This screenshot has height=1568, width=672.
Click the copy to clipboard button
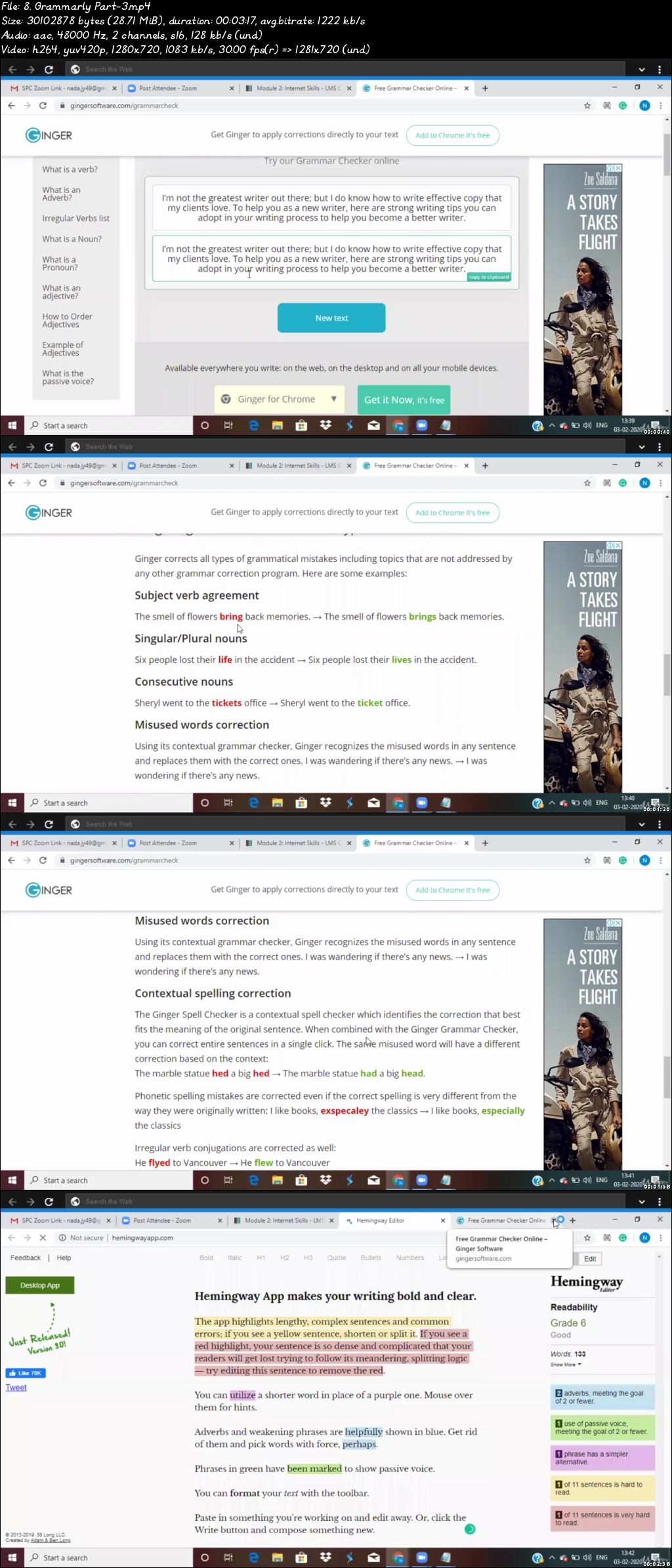pos(489,277)
